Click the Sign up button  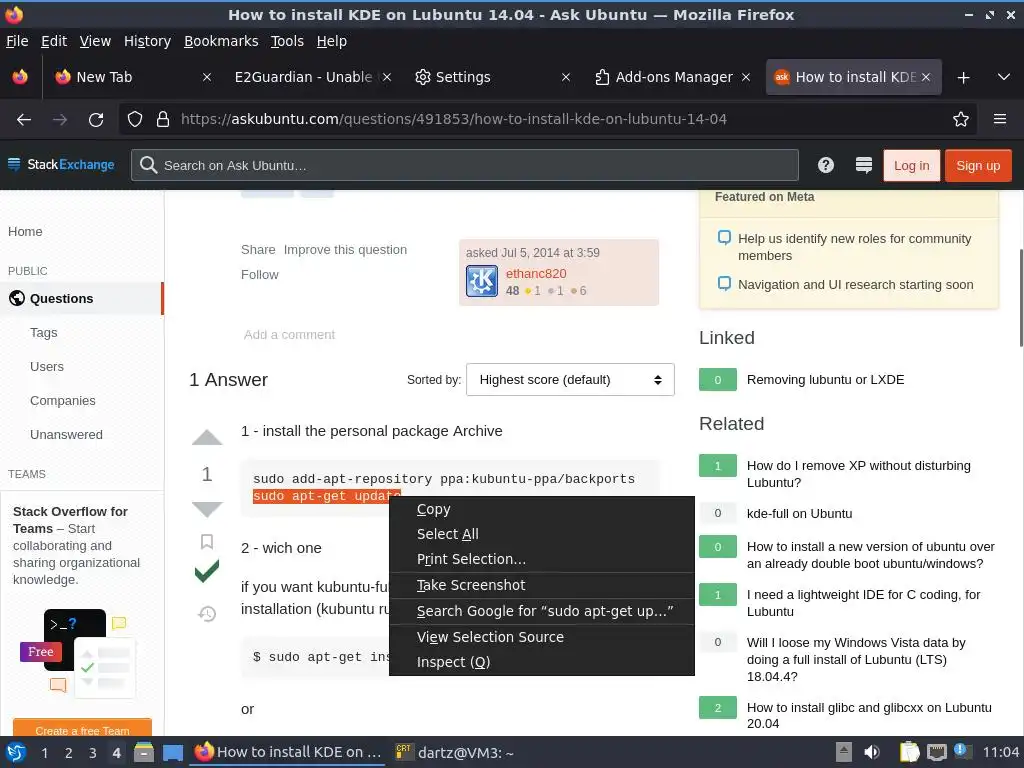(x=978, y=165)
